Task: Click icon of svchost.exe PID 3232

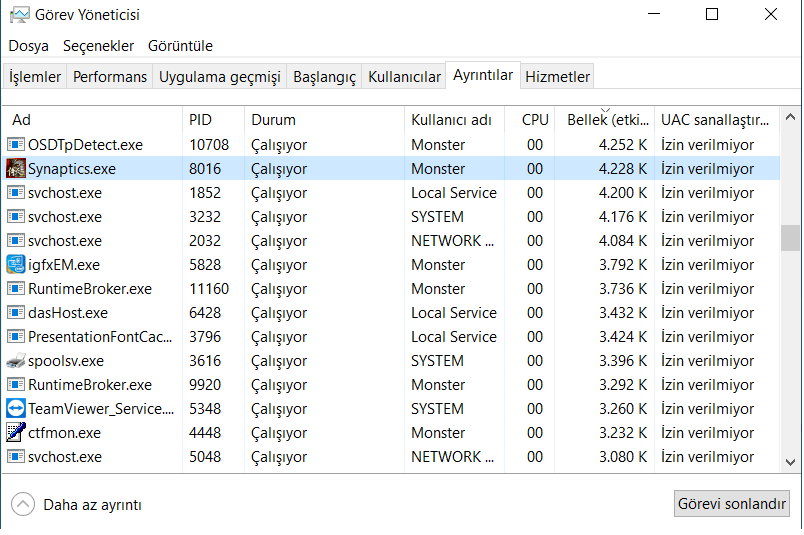Action: (x=16, y=217)
